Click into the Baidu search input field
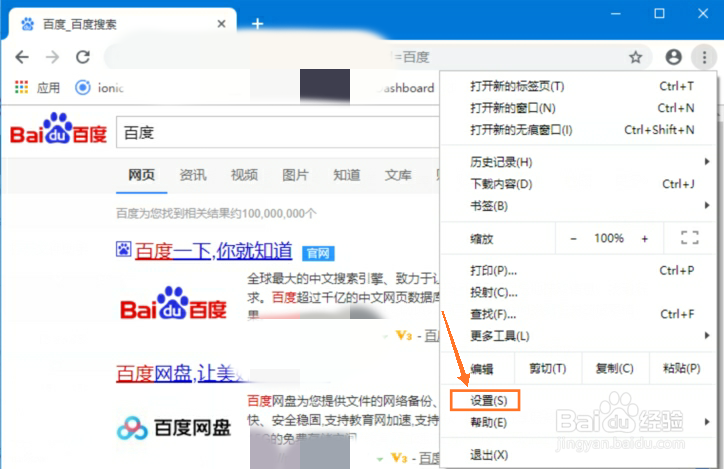This screenshot has height=469, width=724. [278, 132]
